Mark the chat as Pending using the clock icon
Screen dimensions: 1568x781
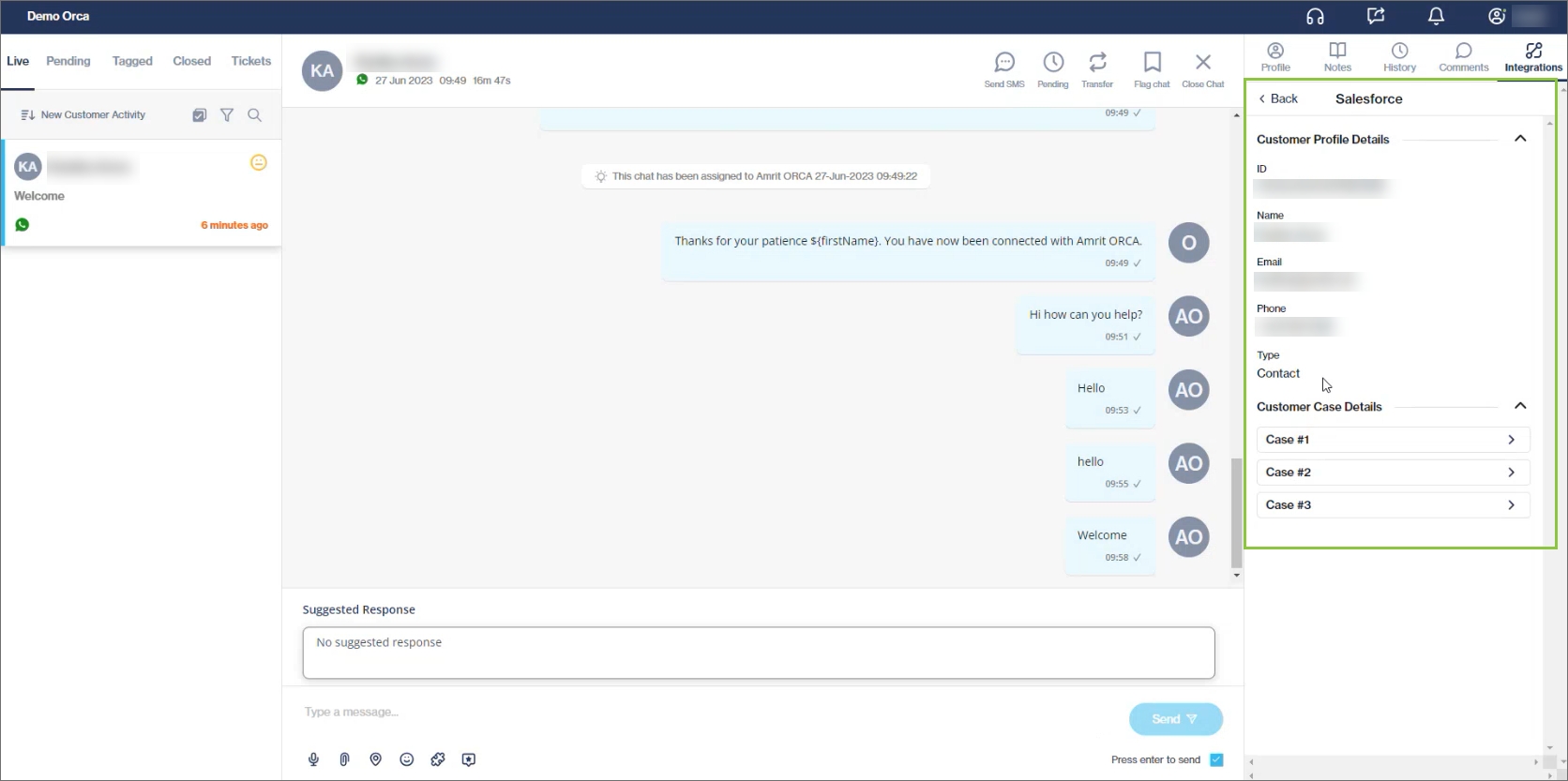[1052, 63]
